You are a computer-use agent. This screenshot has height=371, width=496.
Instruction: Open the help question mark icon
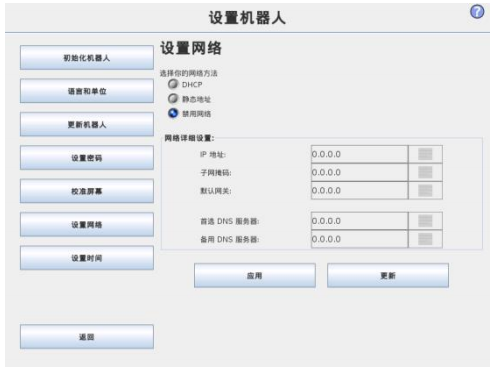coord(477,12)
